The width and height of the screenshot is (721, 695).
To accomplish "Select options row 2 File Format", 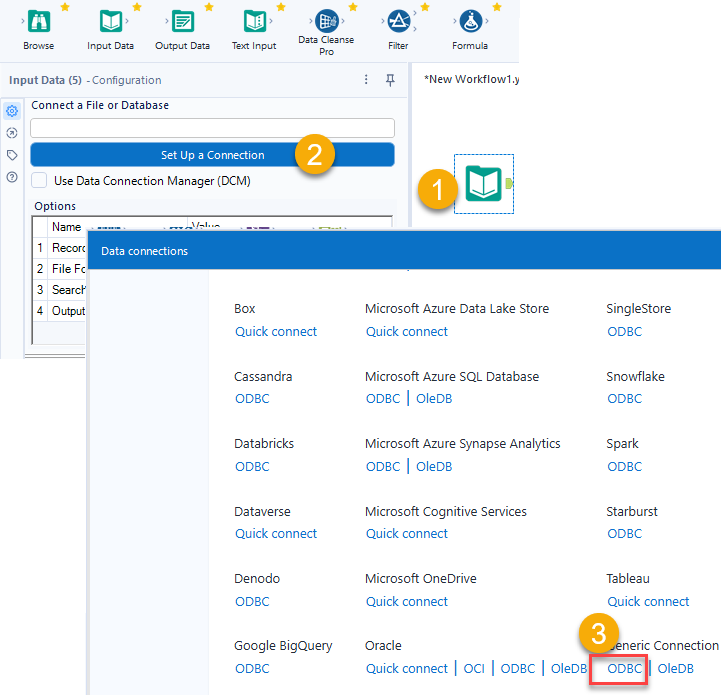I will [60, 269].
